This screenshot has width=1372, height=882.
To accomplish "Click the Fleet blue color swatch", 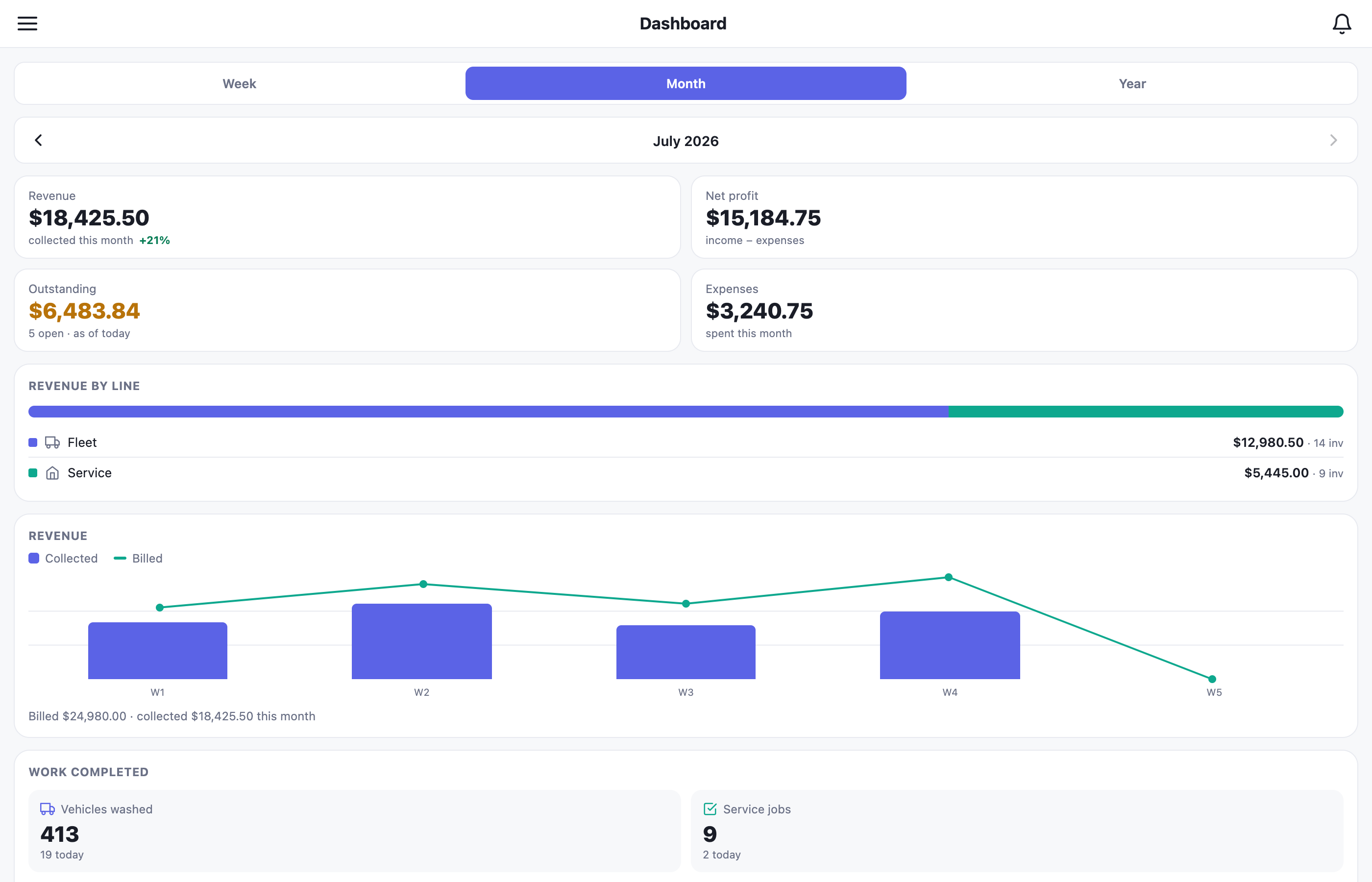I will point(33,442).
